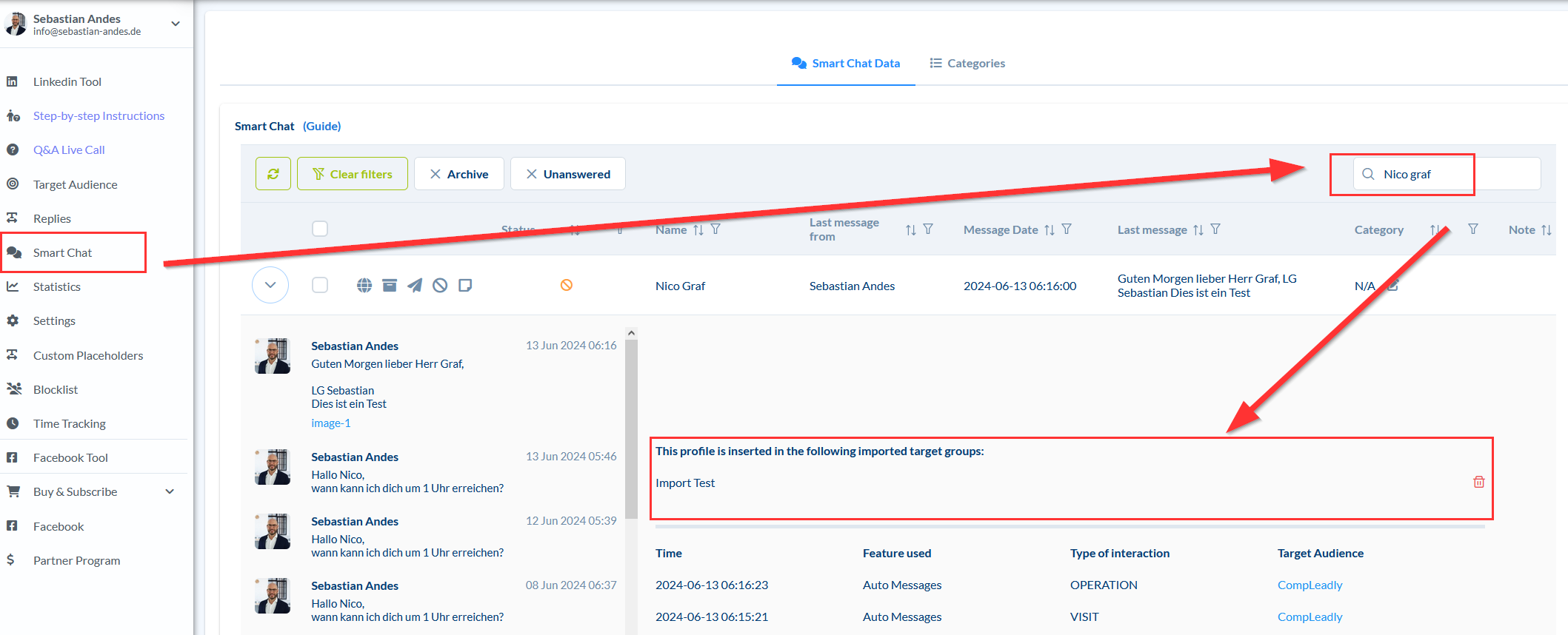
Task: Expand the Sebastian Andes account dropdown
Action: [x=176, y=24]
